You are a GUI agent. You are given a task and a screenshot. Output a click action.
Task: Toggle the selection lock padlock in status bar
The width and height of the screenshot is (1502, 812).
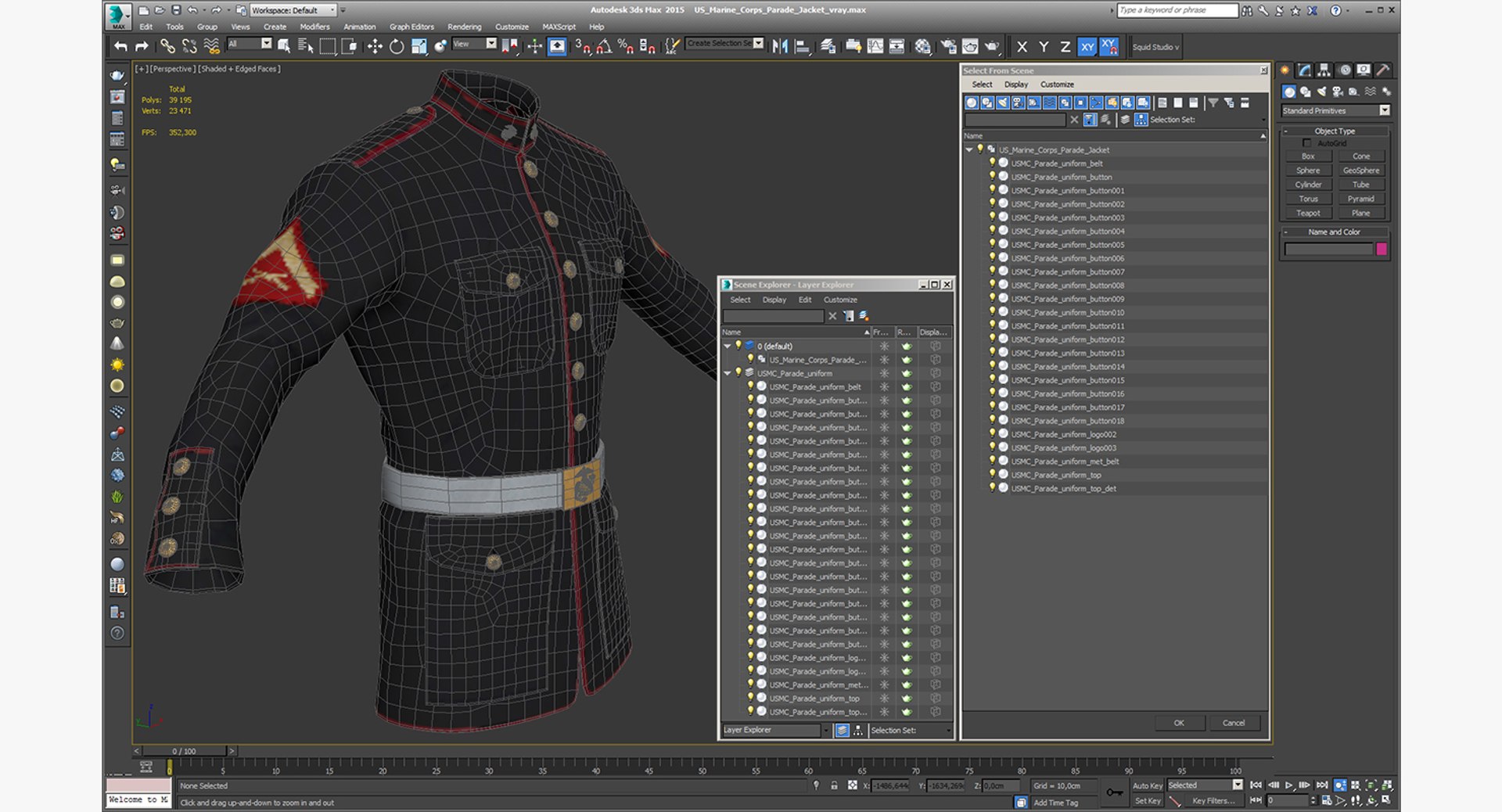click(x=834, y=785)
